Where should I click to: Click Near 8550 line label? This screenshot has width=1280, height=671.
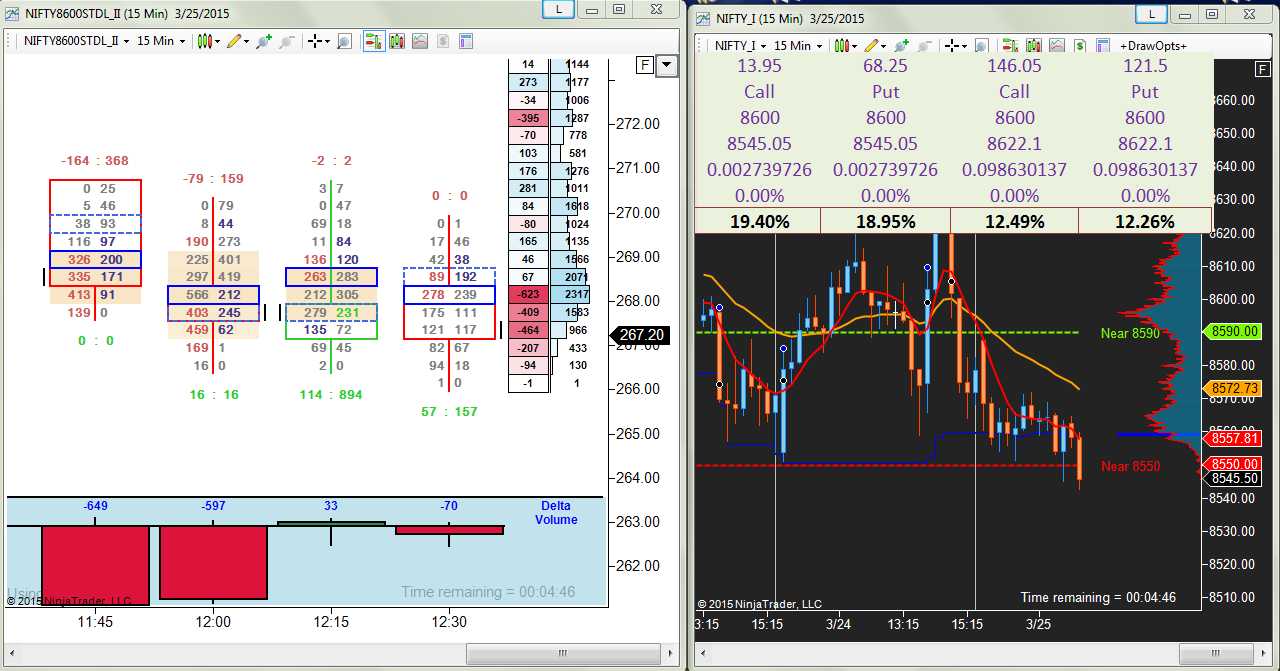[1130, 466]
